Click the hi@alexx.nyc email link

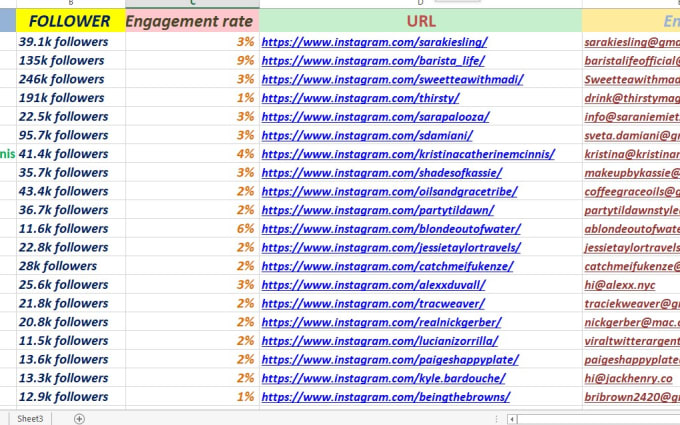coord(620,284)
